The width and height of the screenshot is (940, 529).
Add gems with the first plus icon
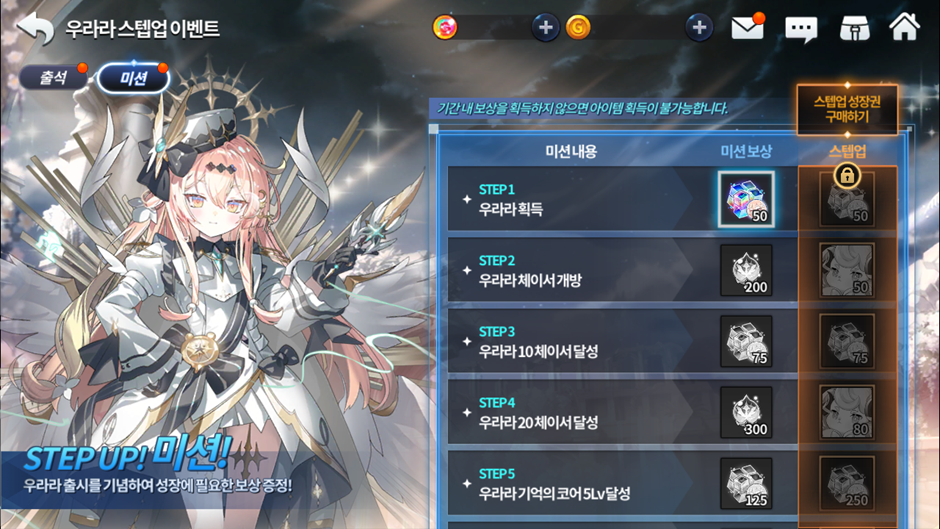[x=546, y=28]
